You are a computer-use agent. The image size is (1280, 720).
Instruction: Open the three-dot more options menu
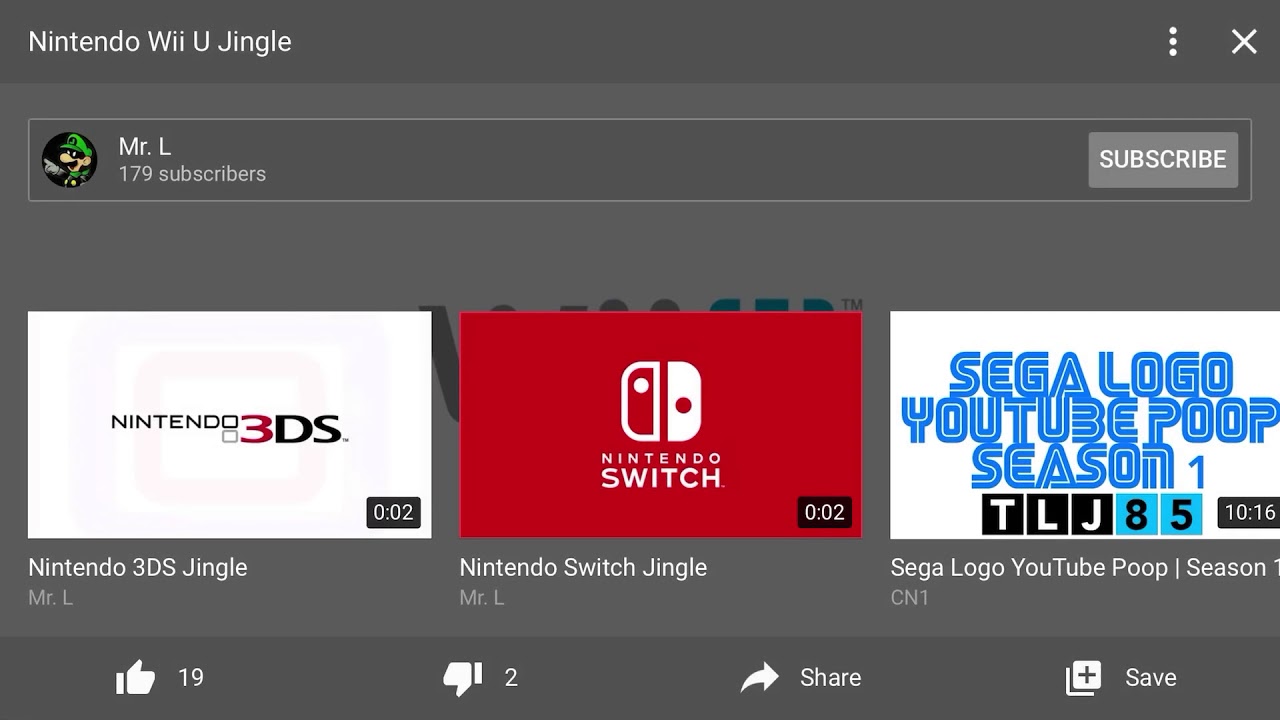pyautogui.click(x=1173, y=41)
